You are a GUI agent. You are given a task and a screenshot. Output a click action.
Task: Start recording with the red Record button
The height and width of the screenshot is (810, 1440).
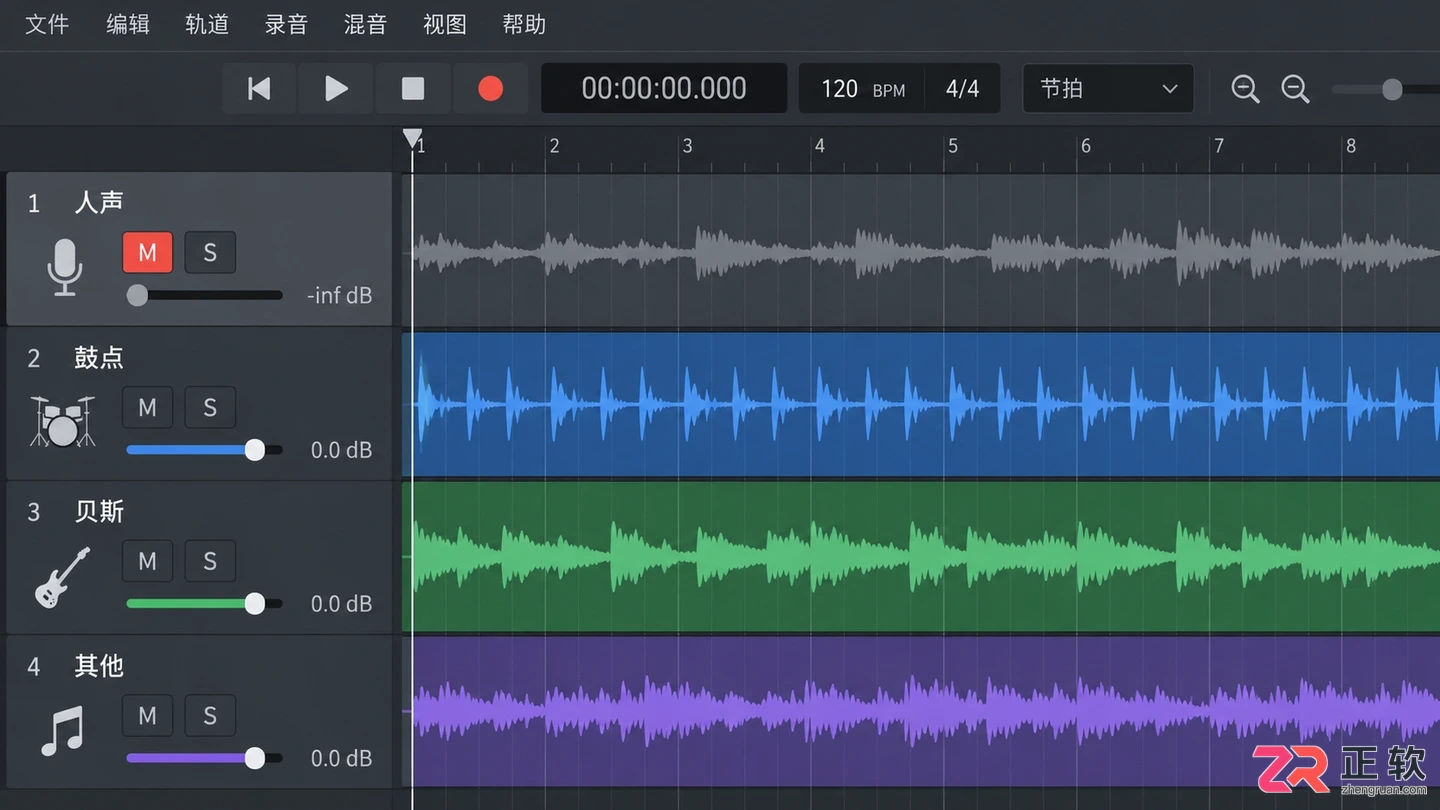coord(490,89)
